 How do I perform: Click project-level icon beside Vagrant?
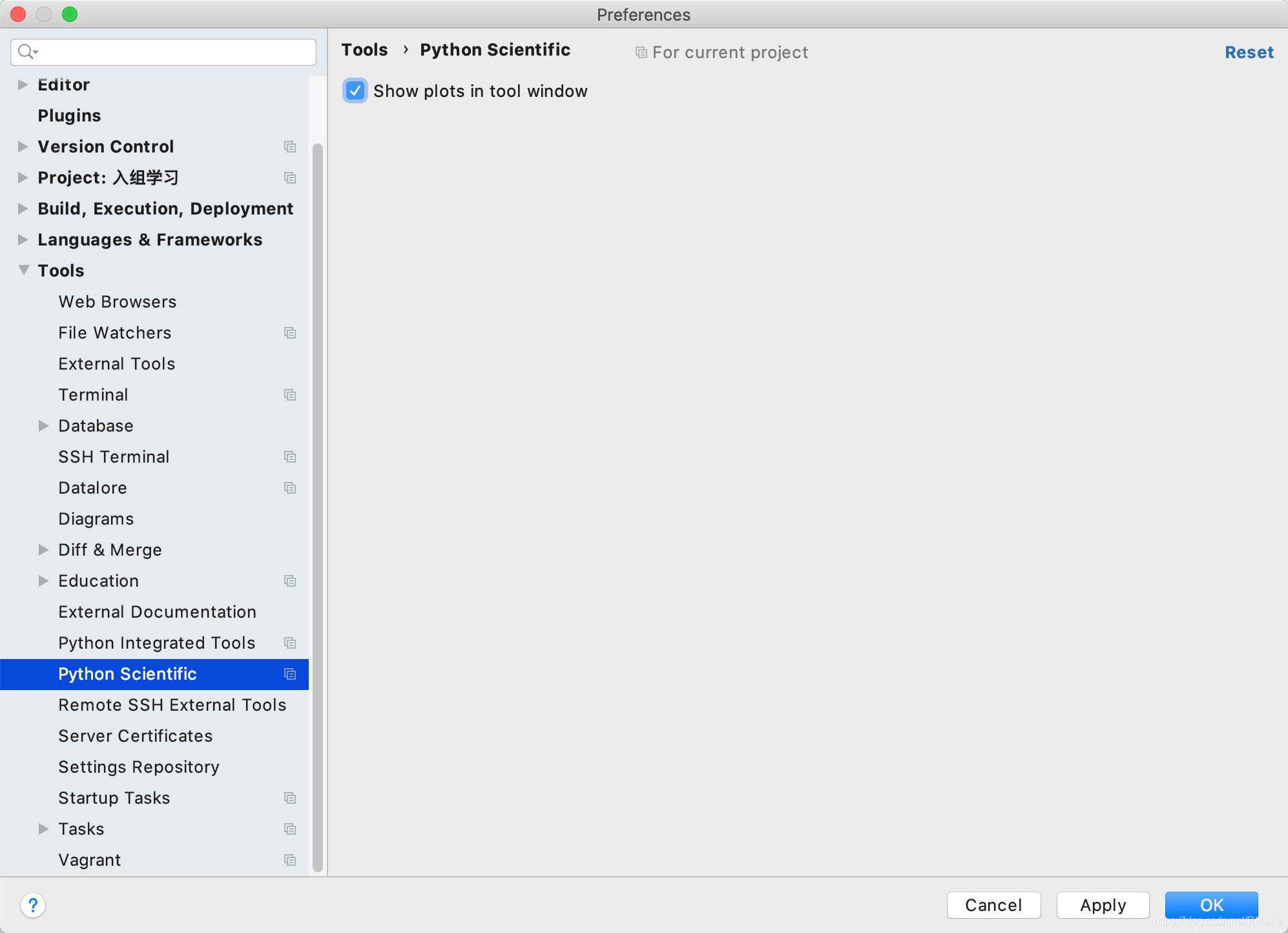click(290, 860)
